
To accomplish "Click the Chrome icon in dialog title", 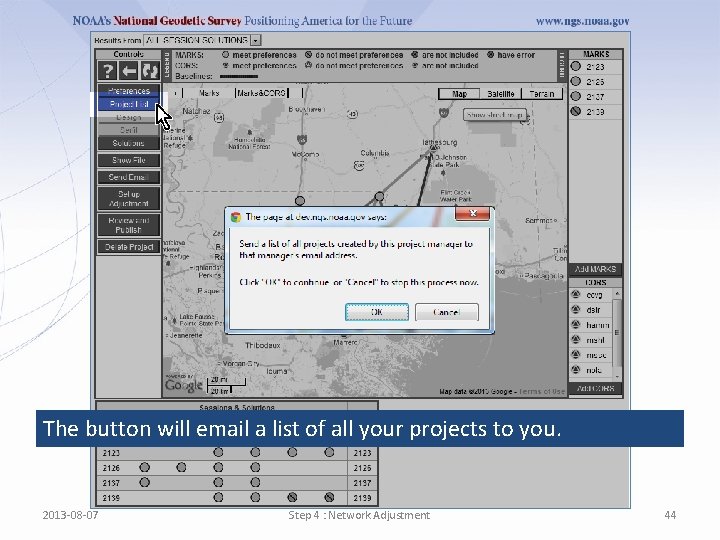I will click(x=236, y=217).
